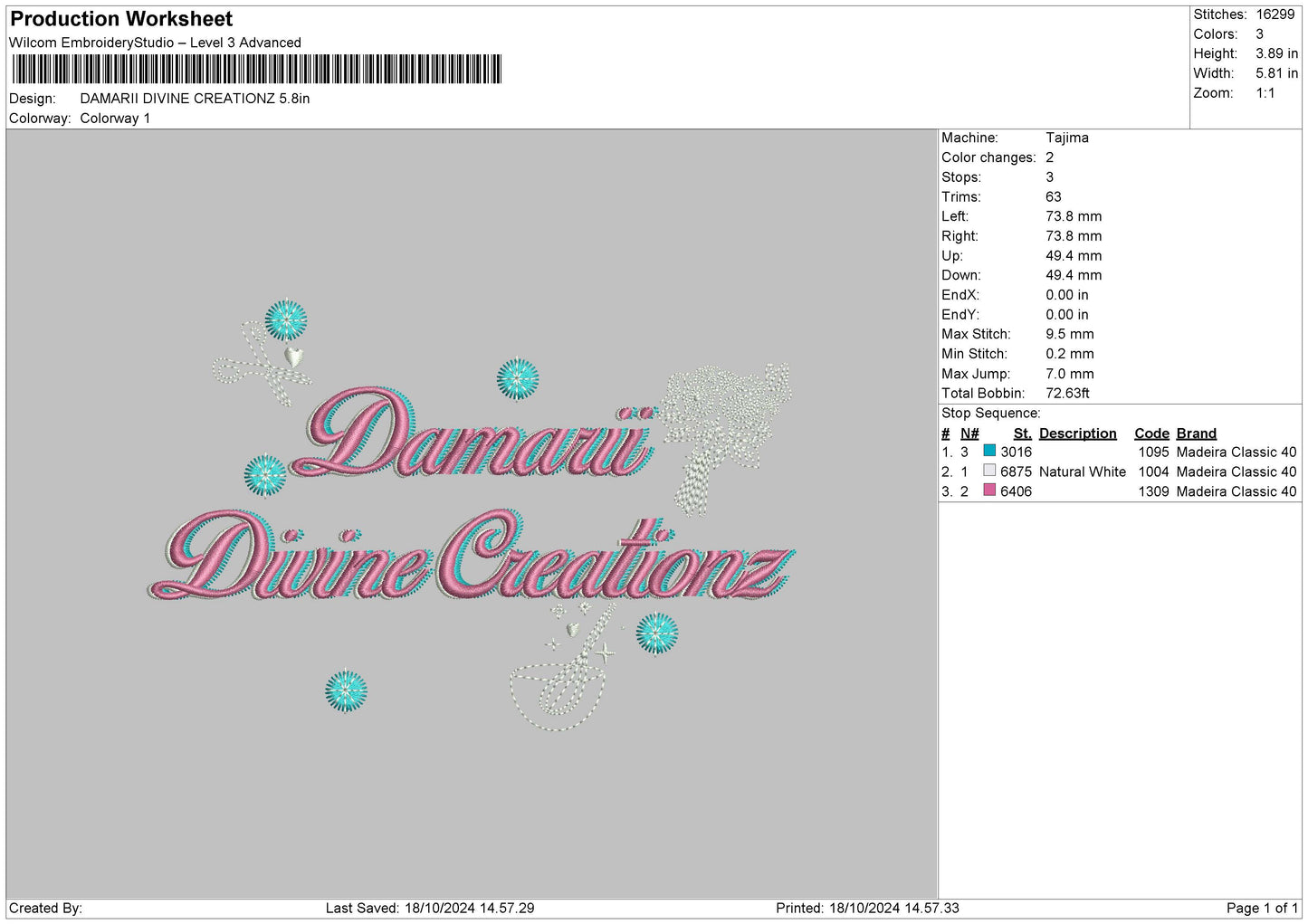Click 'Madeira Classic 40' in the 3016 row
Image resolution: width=1308 pixels, height=924 pixels.
[1236, 452]
